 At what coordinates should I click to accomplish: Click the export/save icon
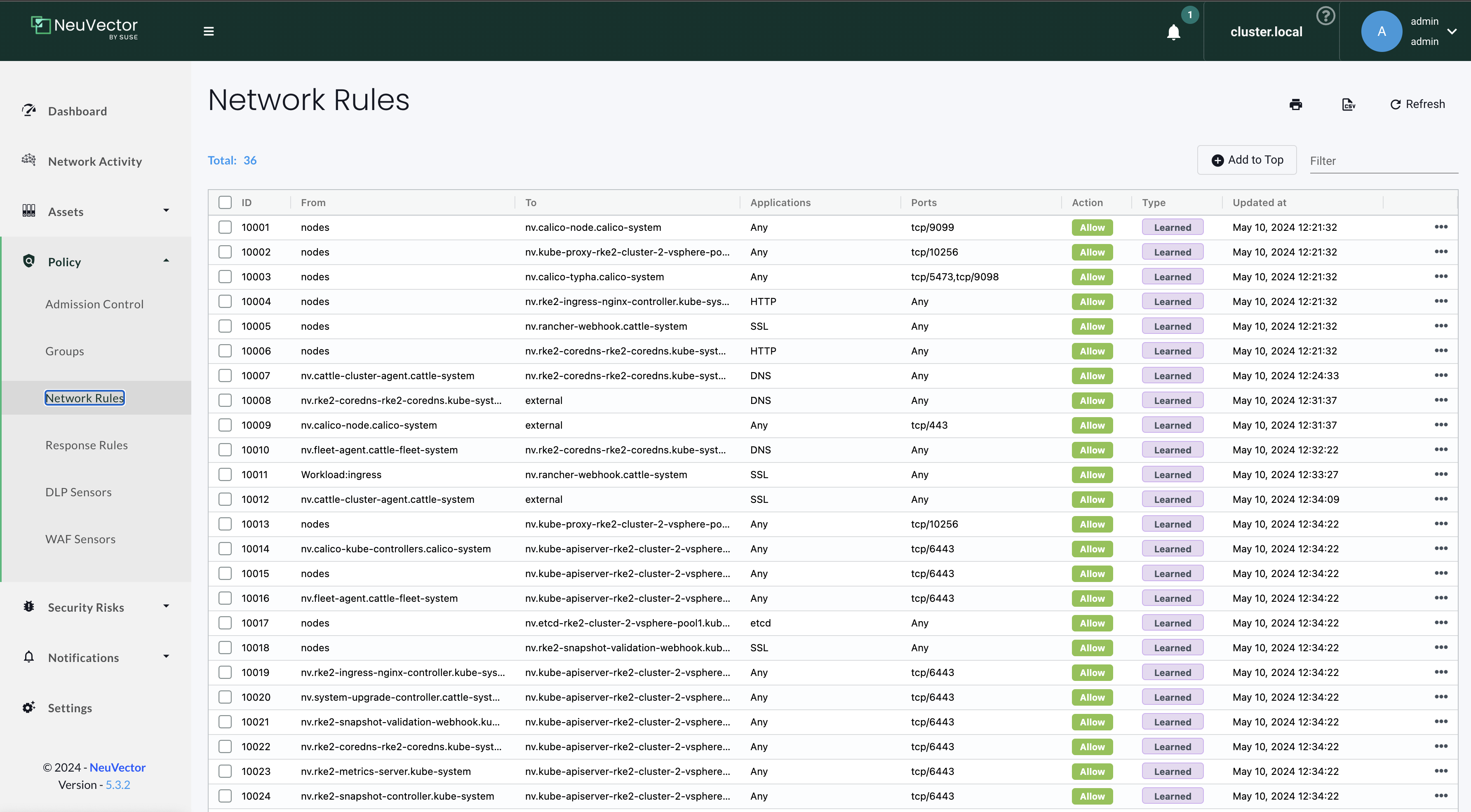click(1348, 104)
